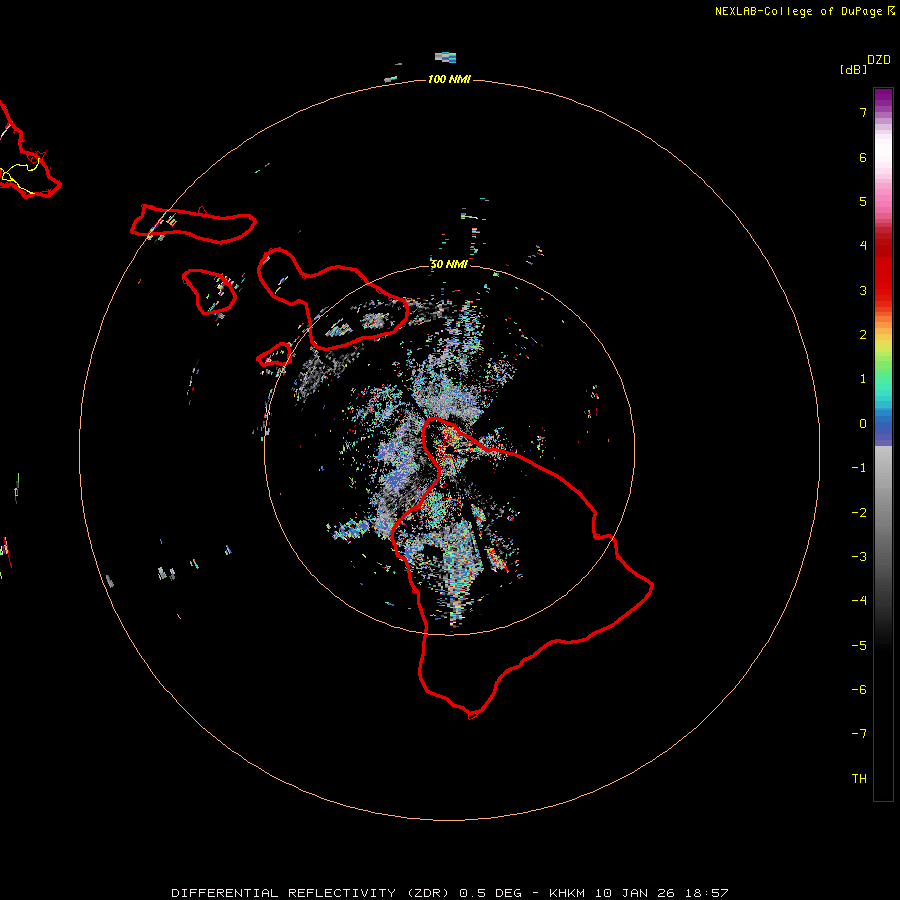Click the 0 dB value on legend
The width and height of the screenshot is (900, 900).
click(863, 424)
